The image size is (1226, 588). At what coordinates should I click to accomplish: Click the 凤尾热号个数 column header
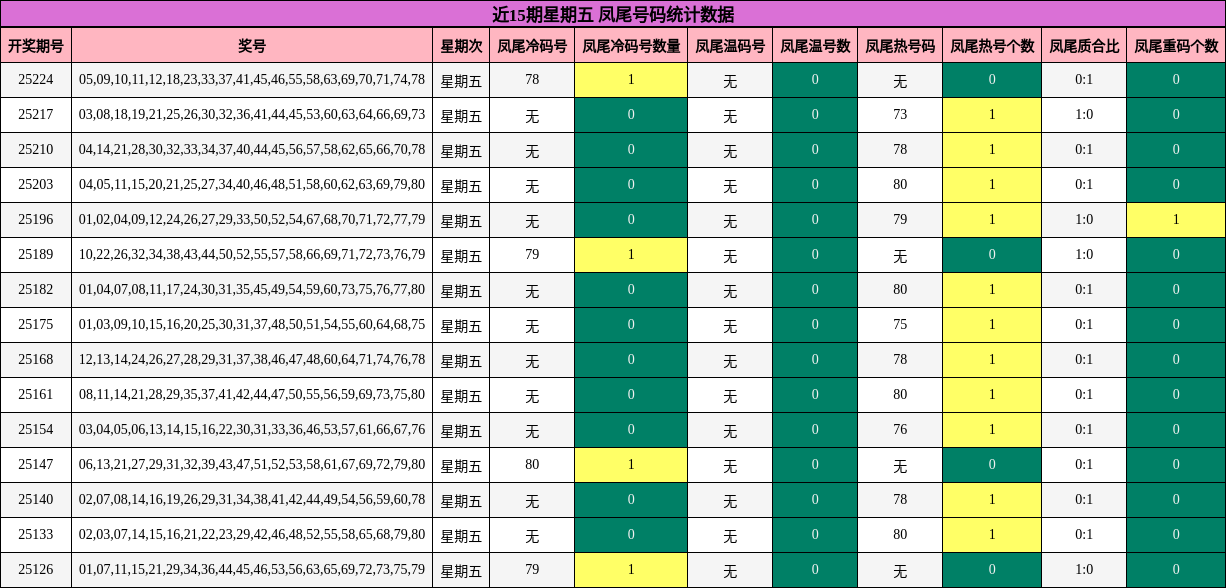pos(992,45)
